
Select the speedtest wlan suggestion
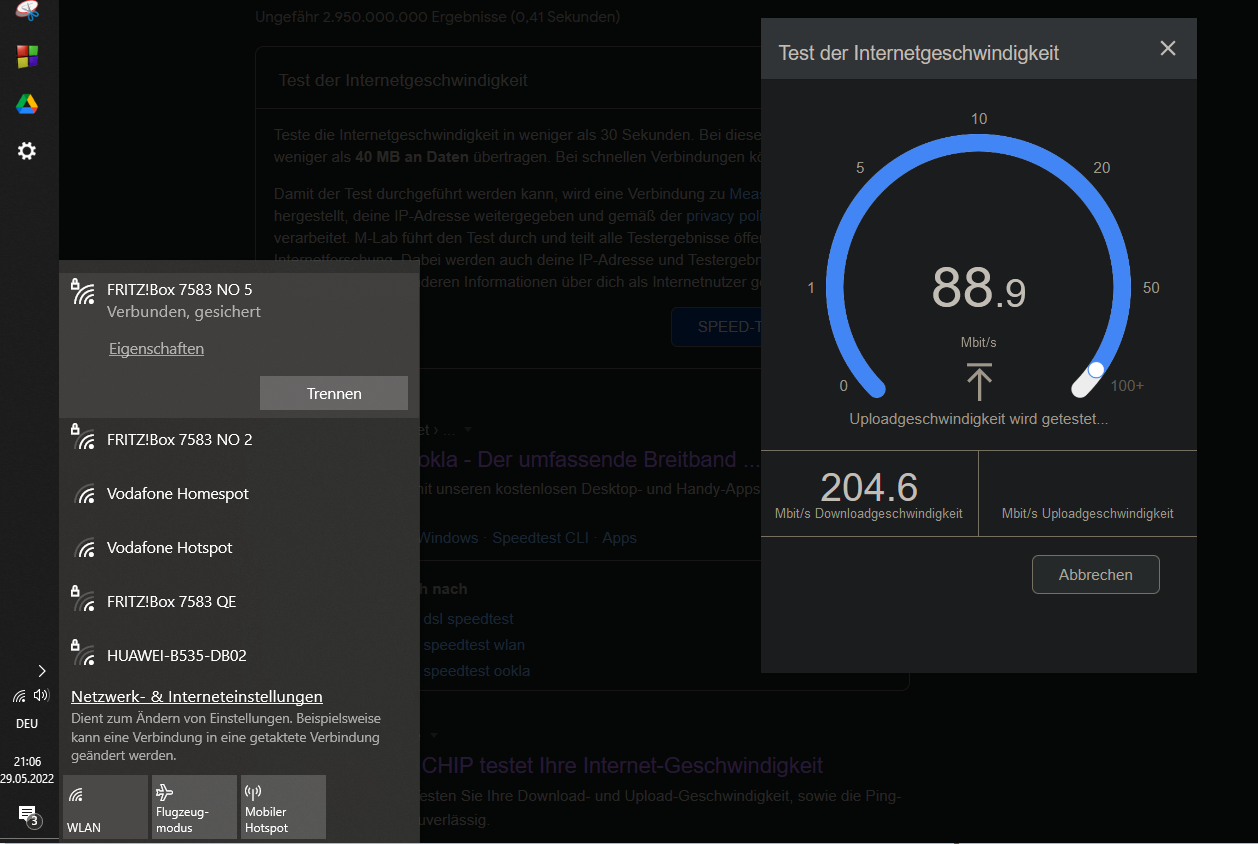[x=473, y=645]
